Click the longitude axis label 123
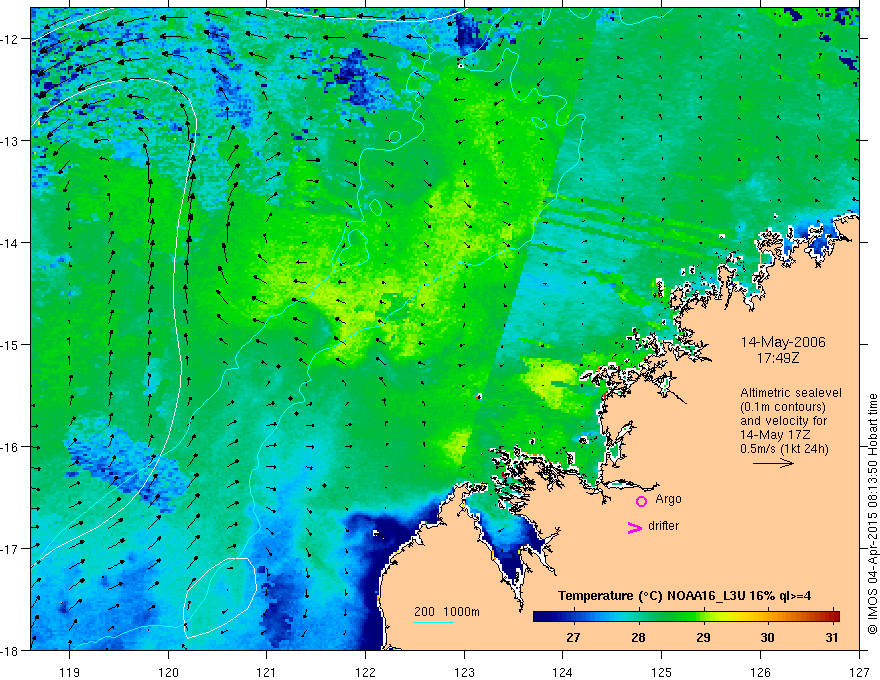This screenshot has height=680, width=880. (x=464, y=672)
